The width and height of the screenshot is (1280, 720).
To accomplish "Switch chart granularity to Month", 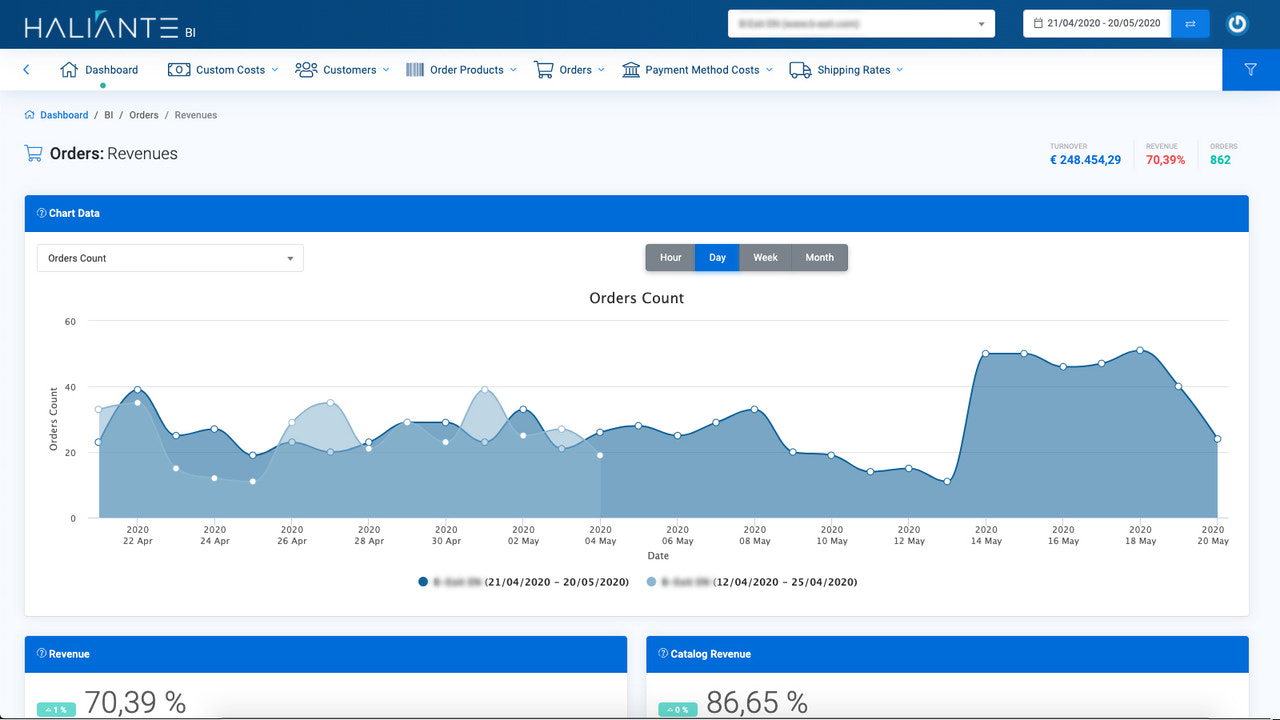I will pos(819,257).
